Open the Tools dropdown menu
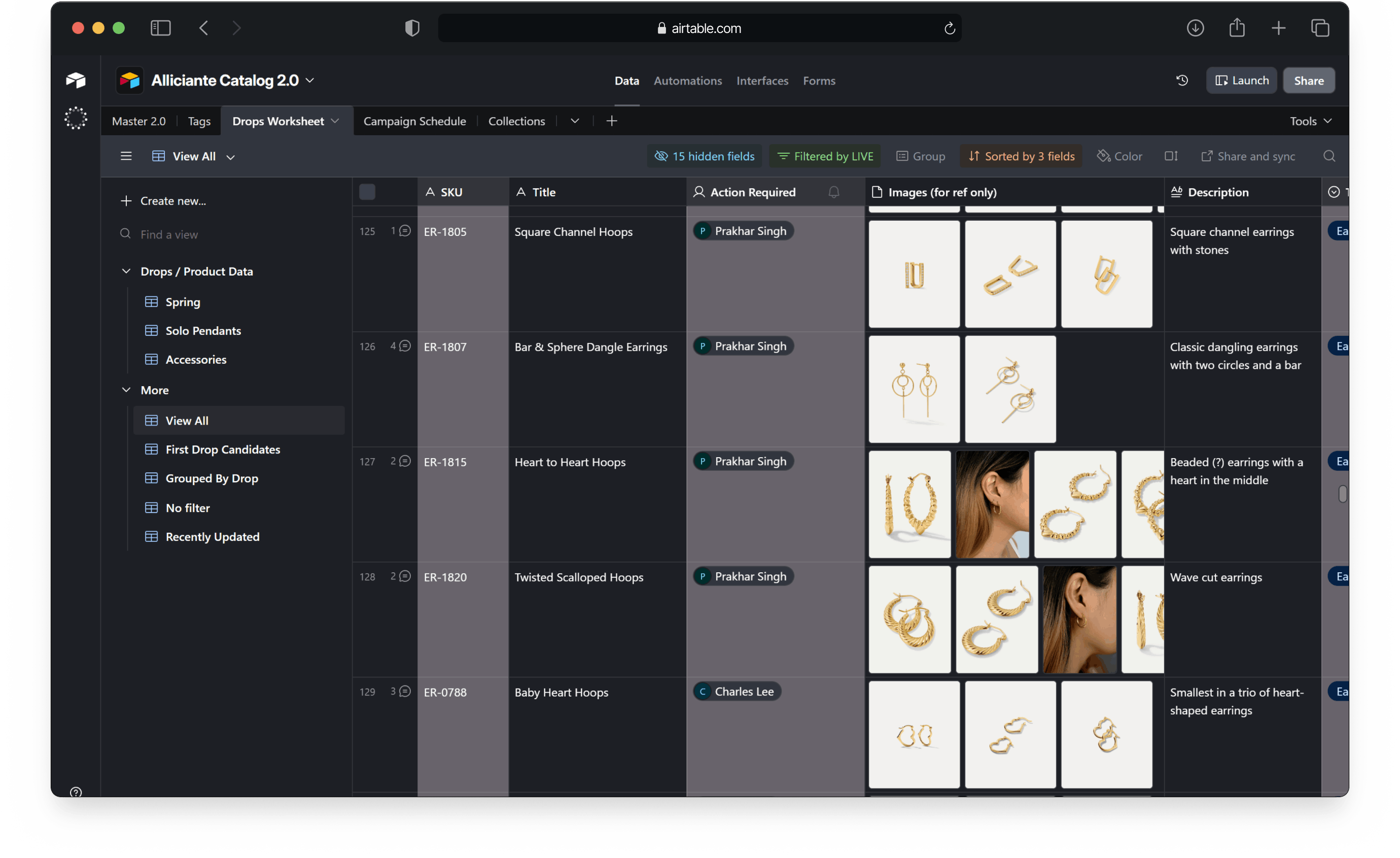 pos(1310,121)
